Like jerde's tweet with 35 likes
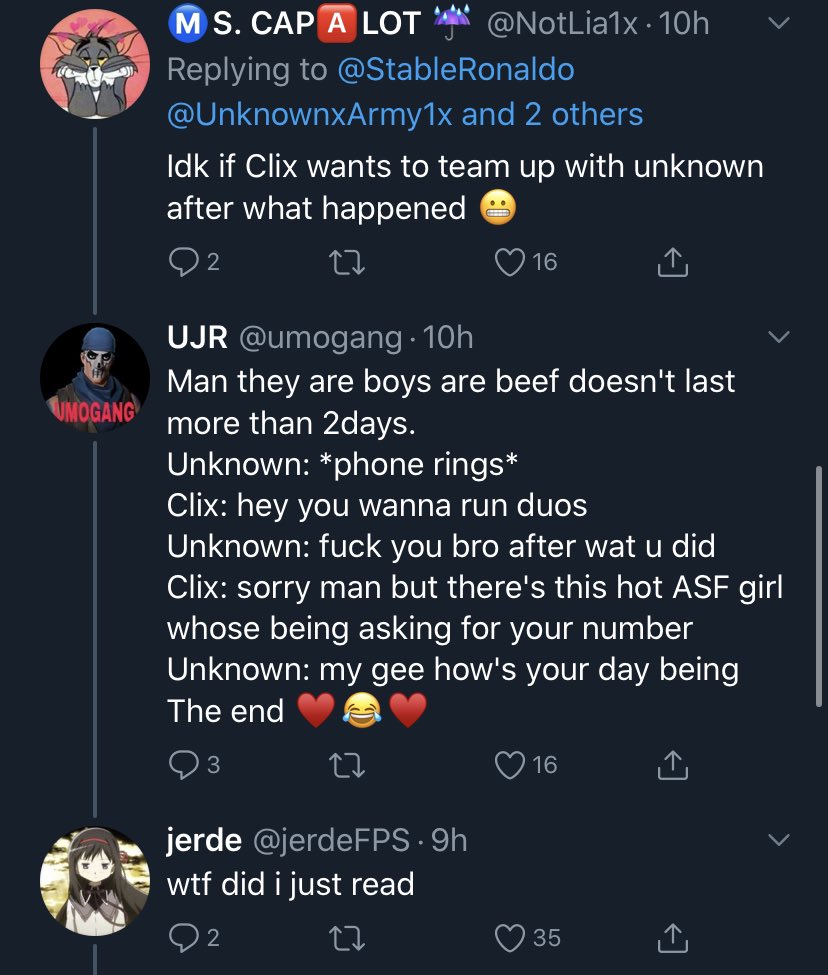 click(511, 937)
